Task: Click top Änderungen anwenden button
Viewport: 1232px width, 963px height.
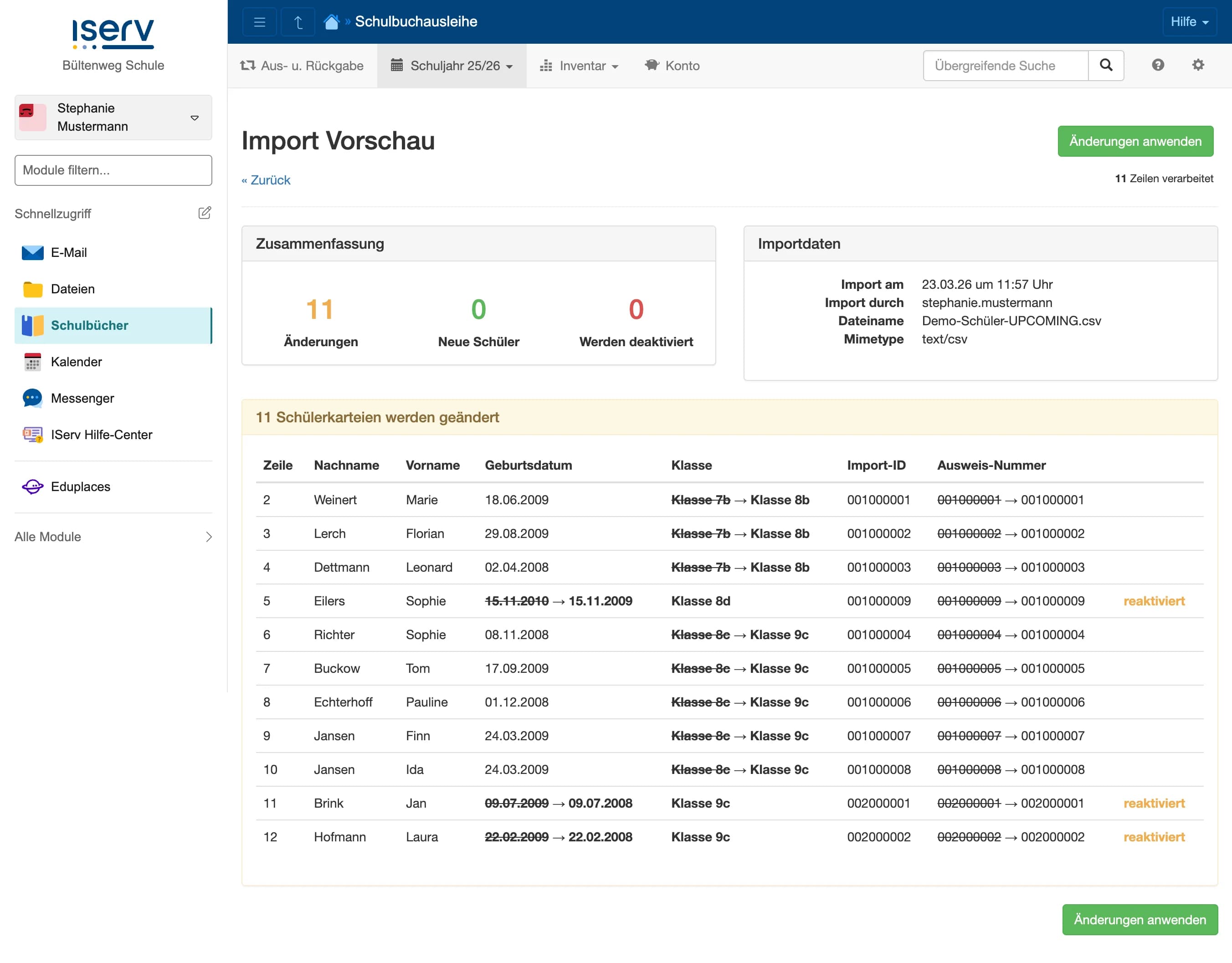Action: coord(1134,141)
